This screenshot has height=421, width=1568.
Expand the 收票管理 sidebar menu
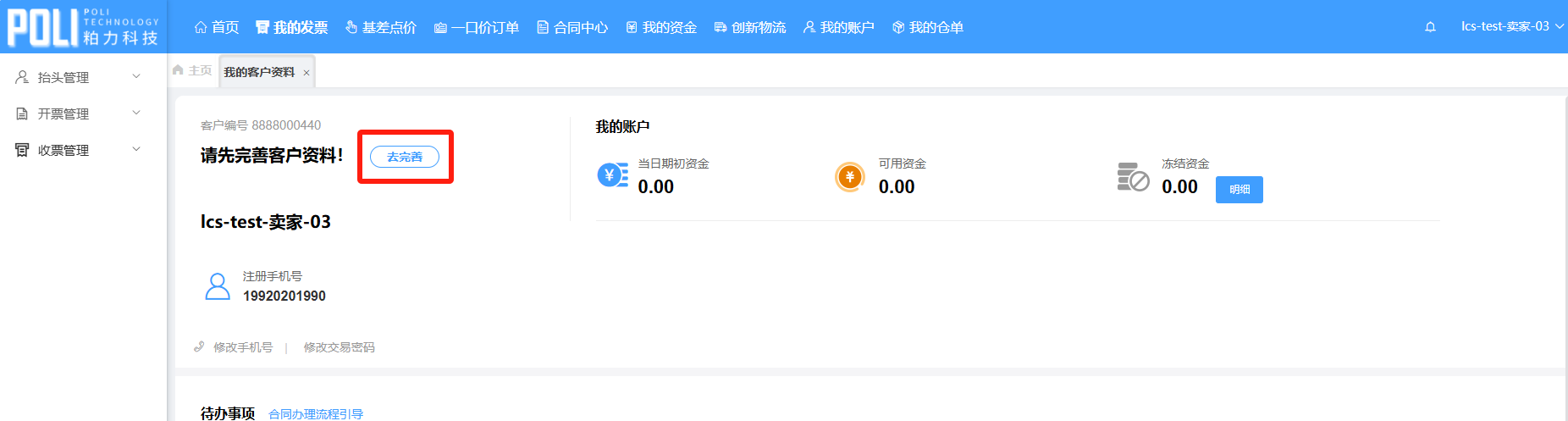pos(78,150)
